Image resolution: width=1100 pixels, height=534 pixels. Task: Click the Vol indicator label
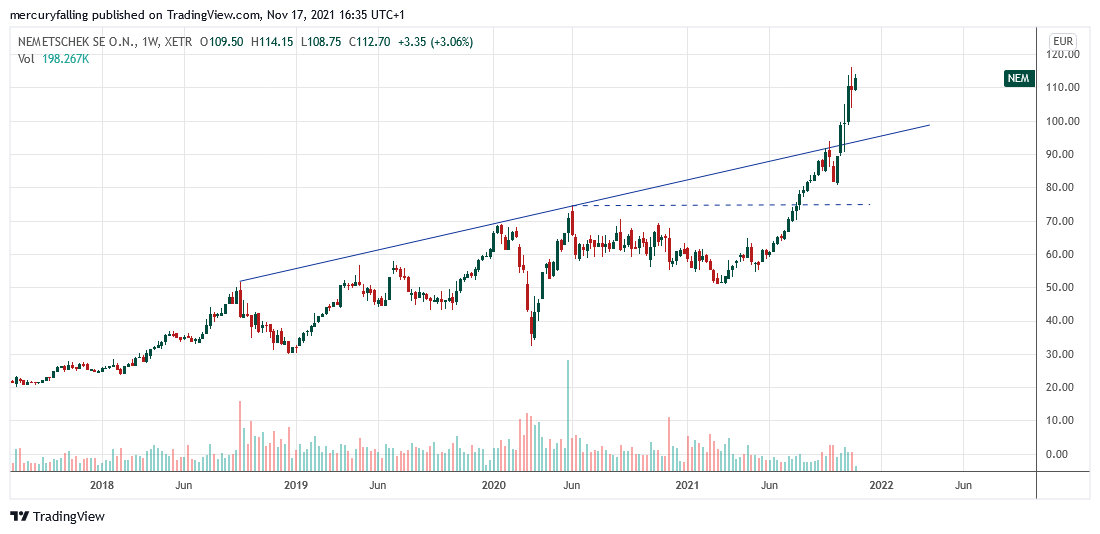point(27,59)
